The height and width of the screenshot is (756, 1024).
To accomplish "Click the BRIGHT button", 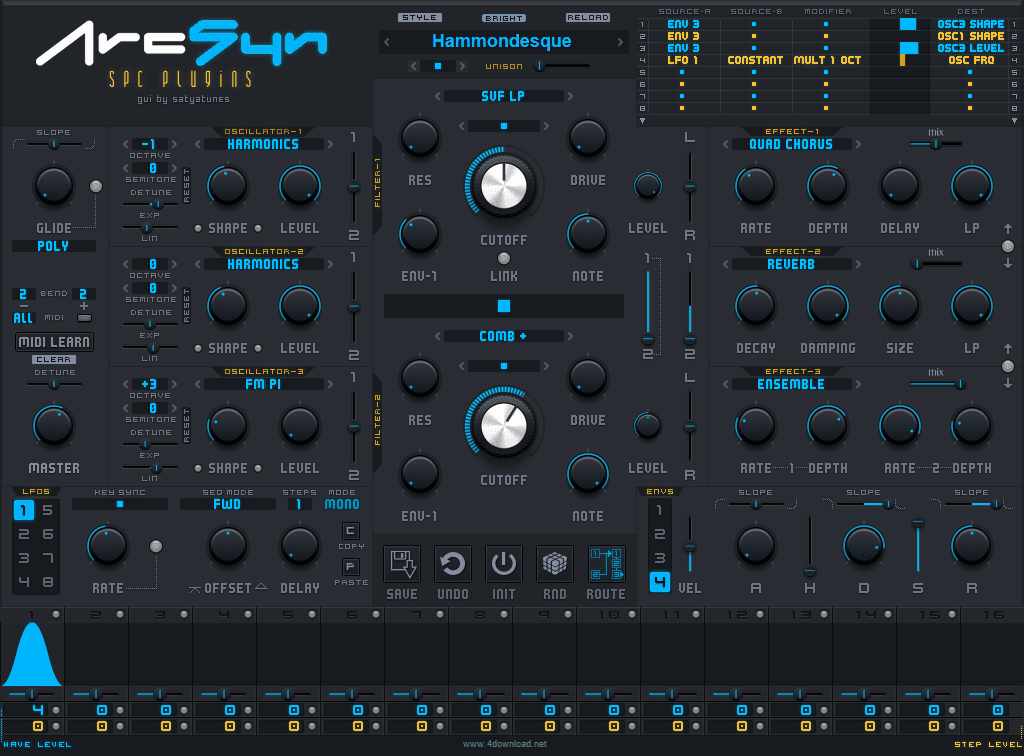I will click(504, 18).
